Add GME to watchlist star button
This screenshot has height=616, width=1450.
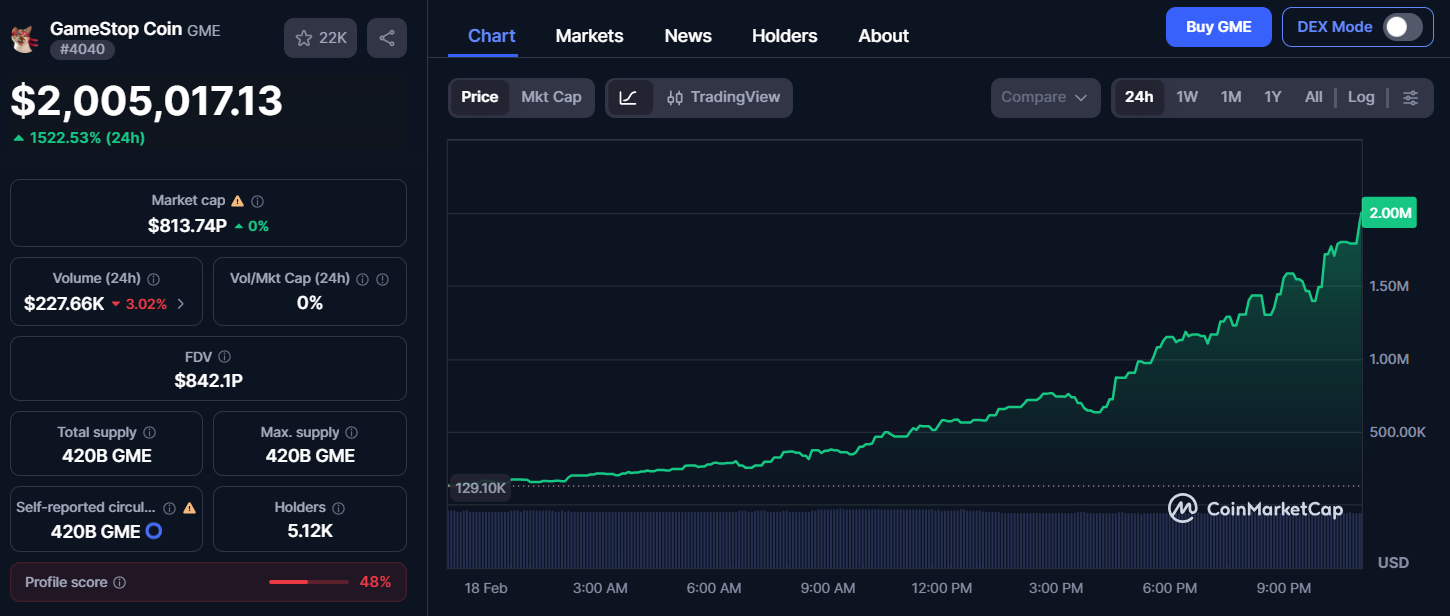(x=320, y=38)
